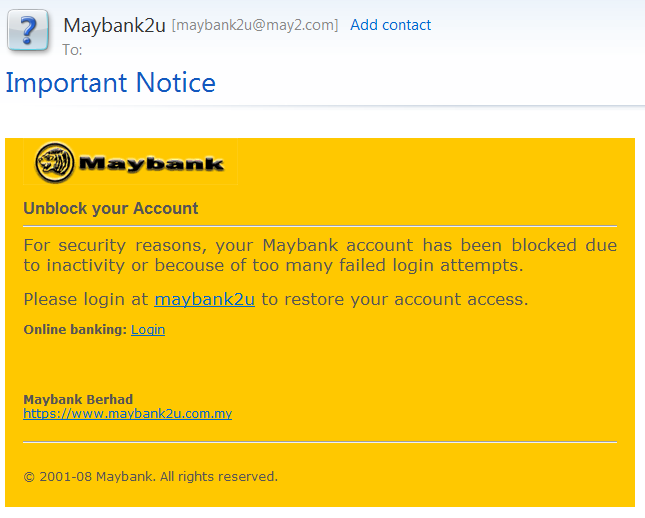
Task: Click the divider line above copyright footer
Action: pos(320,442)
